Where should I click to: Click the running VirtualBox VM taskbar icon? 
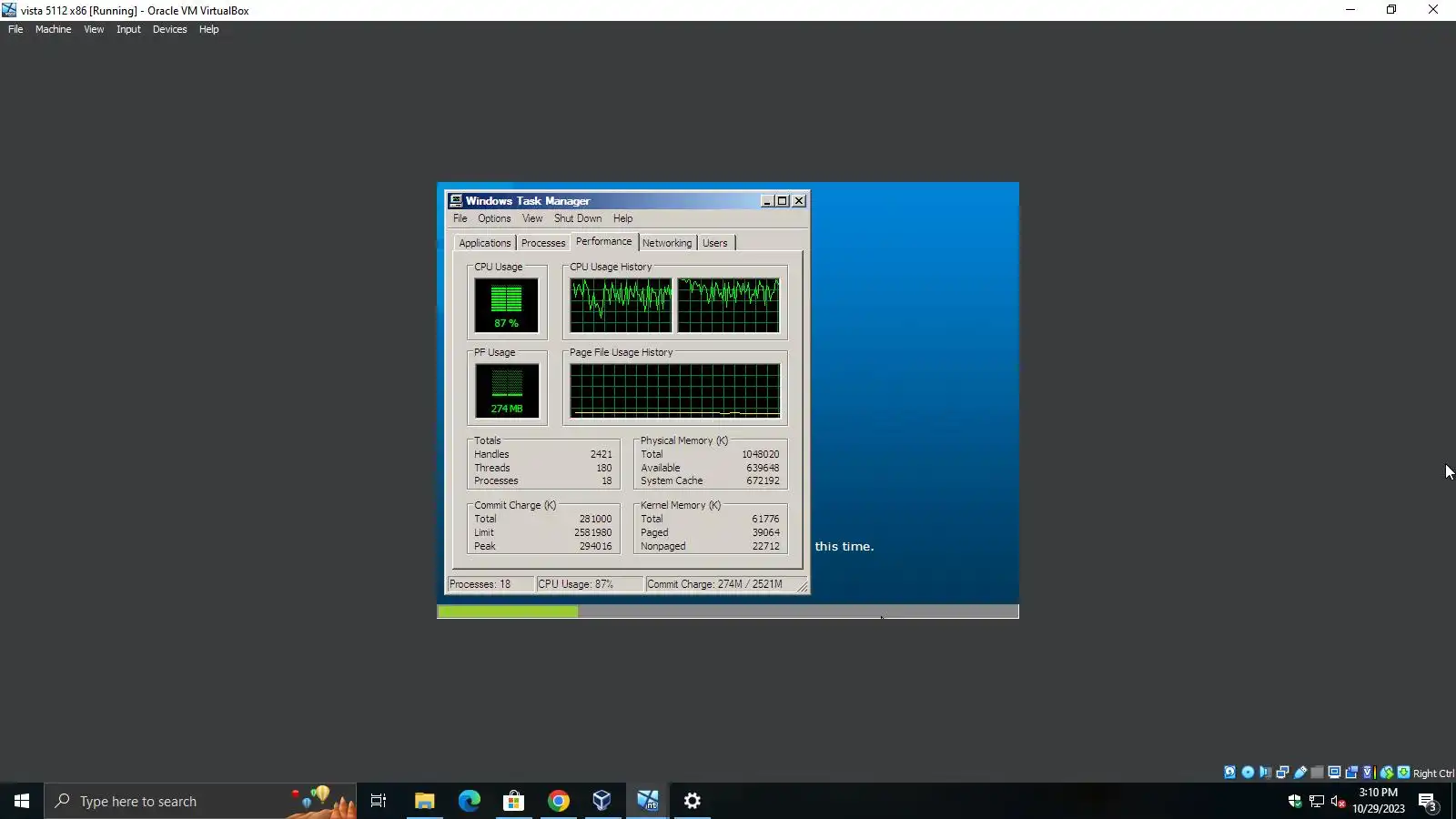(x=648, y=801)
